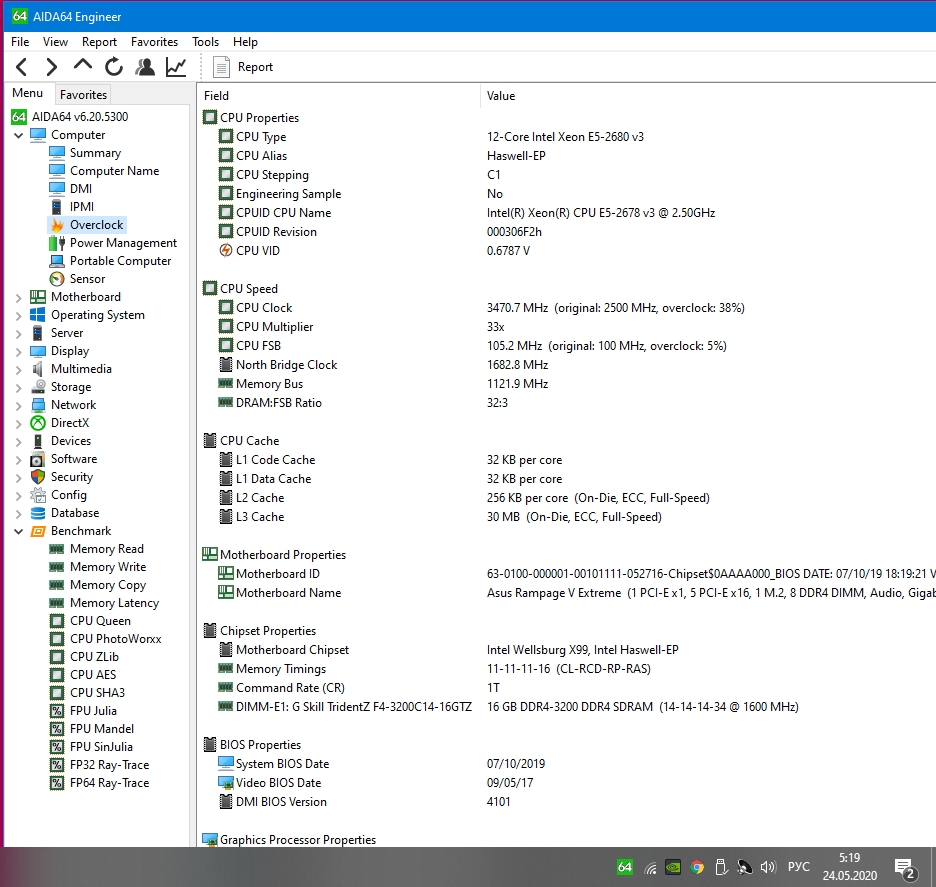Click the Security shield icon
Screen dimensions: 936x887
tap(38, 477)
